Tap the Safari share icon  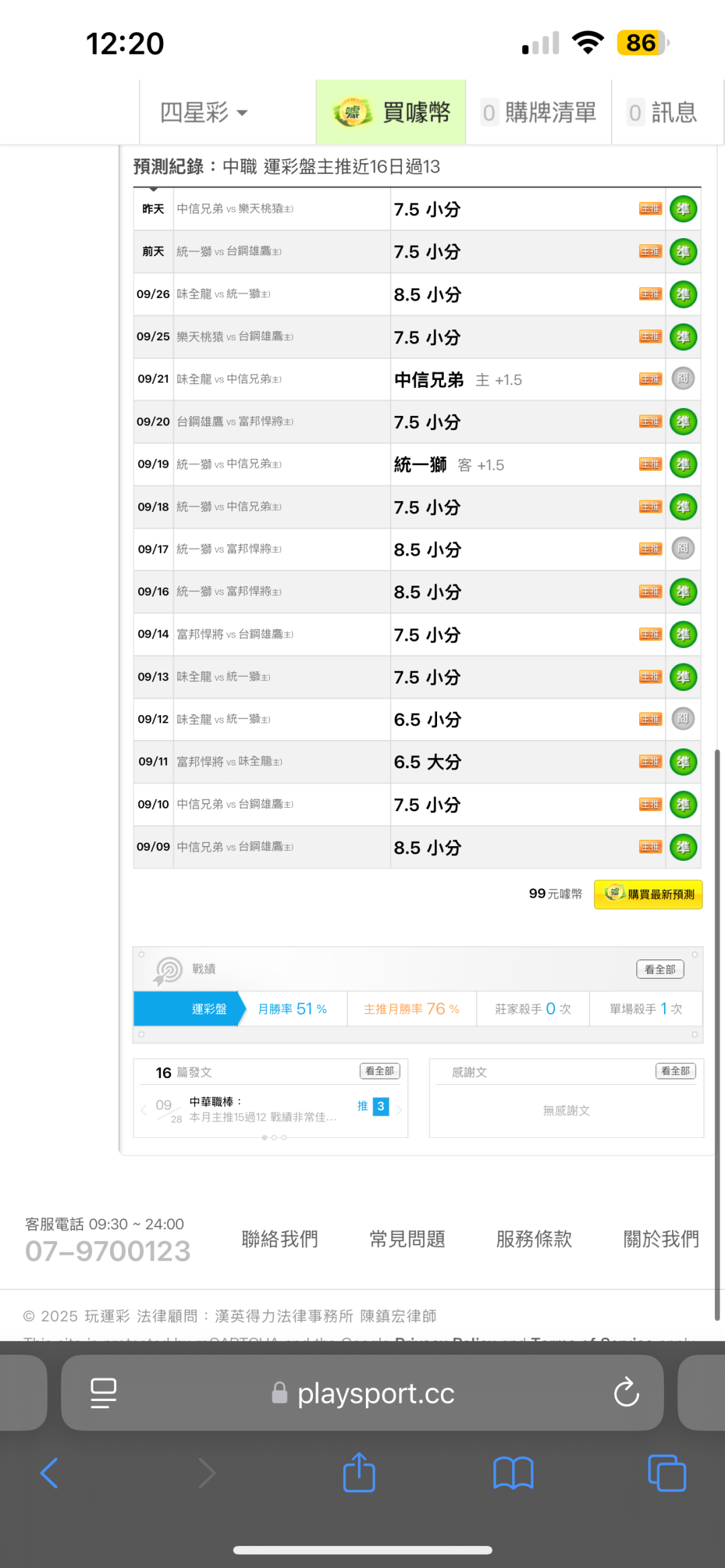pos(359,1472)
